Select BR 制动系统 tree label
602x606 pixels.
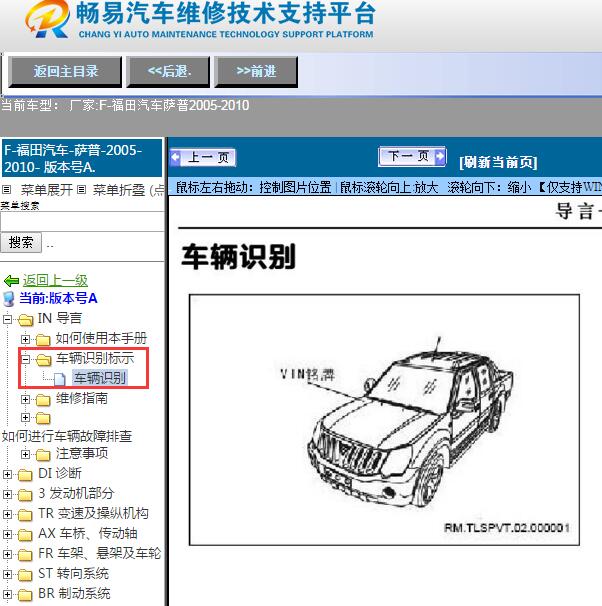74,594
